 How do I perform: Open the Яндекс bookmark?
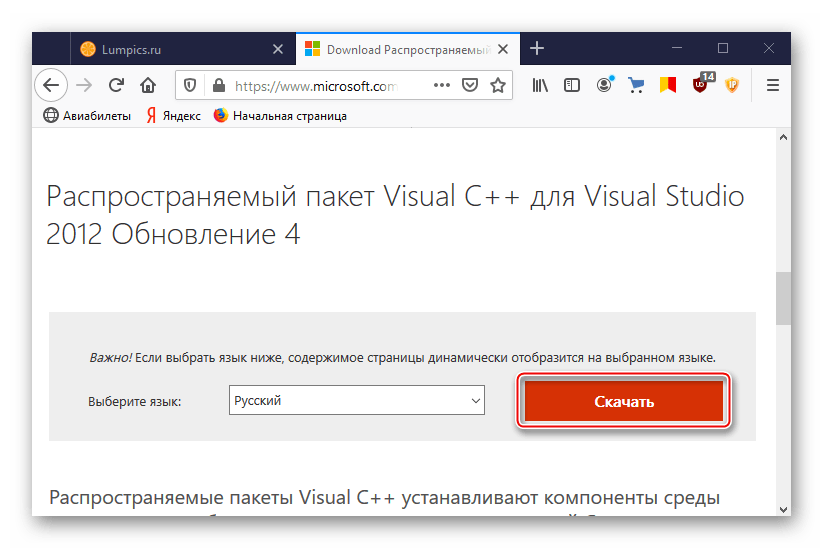tap(174, 116)
